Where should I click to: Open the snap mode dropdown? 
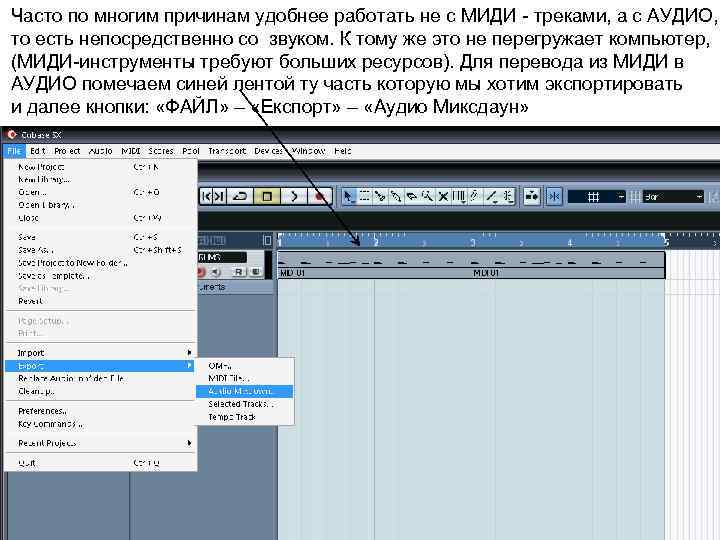pyautogui.click(x=596, y=197)
